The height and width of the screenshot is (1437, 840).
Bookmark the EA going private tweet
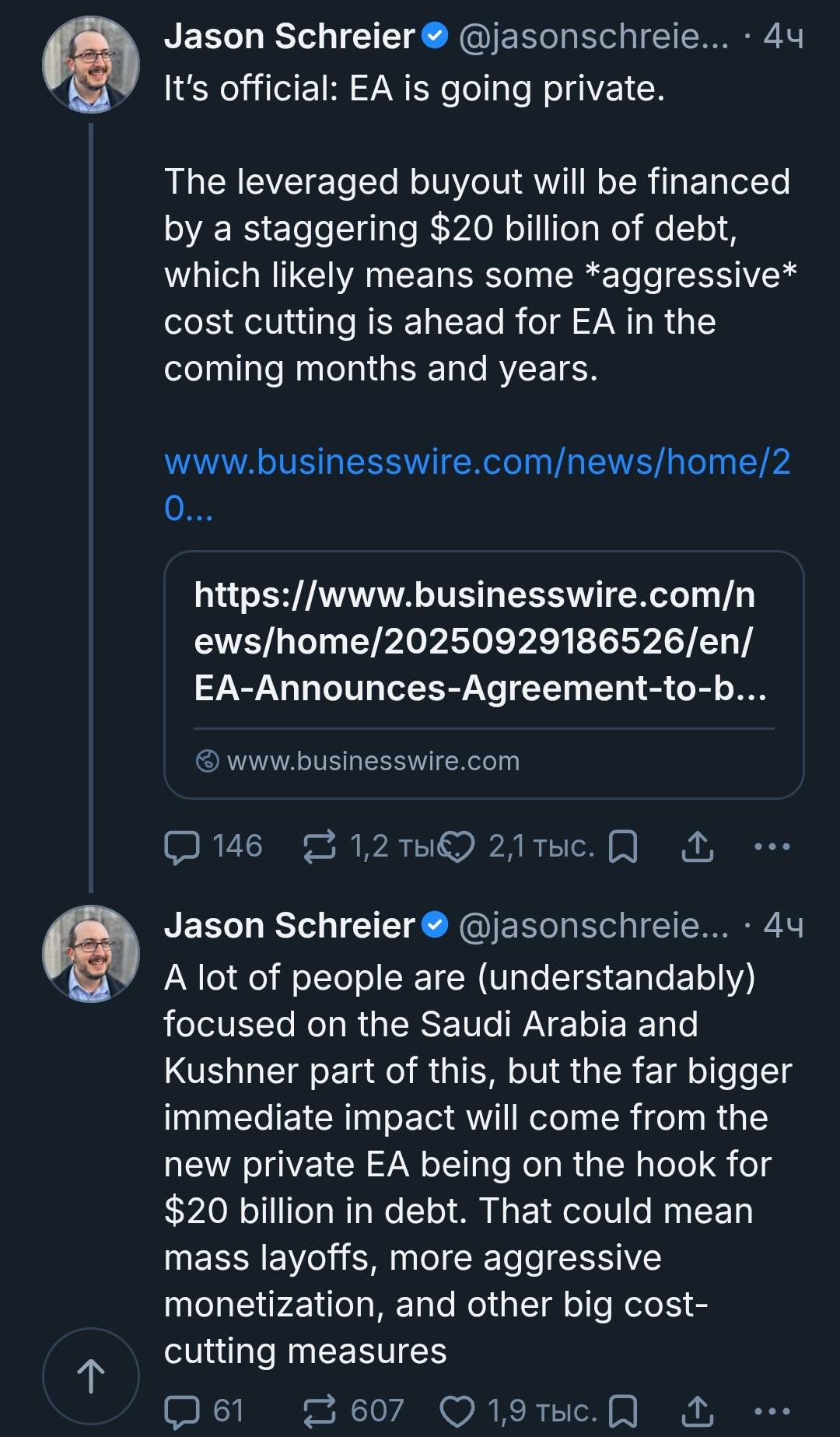623,846
